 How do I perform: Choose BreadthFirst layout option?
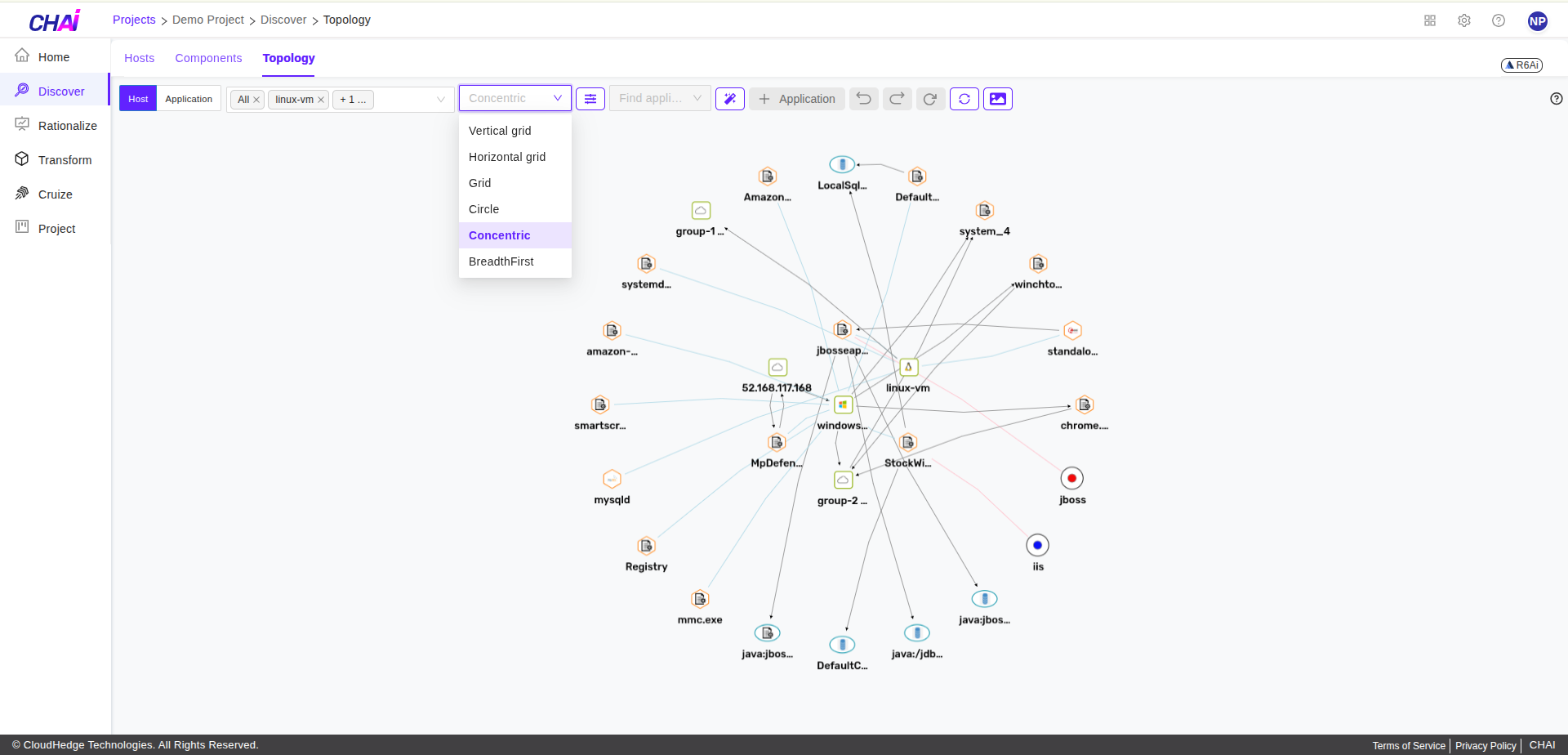(x=501, y=261)
